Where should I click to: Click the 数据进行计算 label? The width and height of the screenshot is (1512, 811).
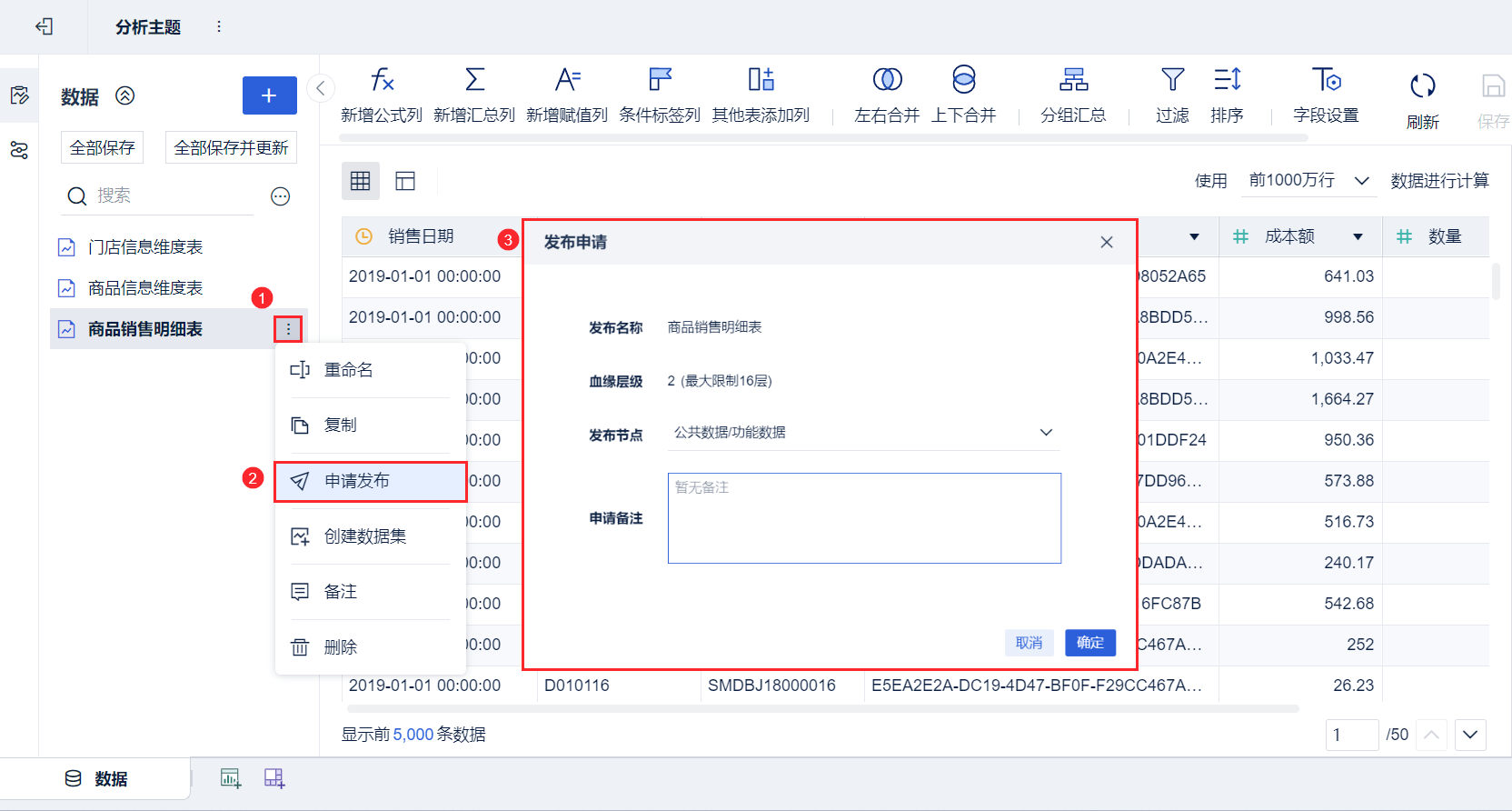[x=1440, y=181]
